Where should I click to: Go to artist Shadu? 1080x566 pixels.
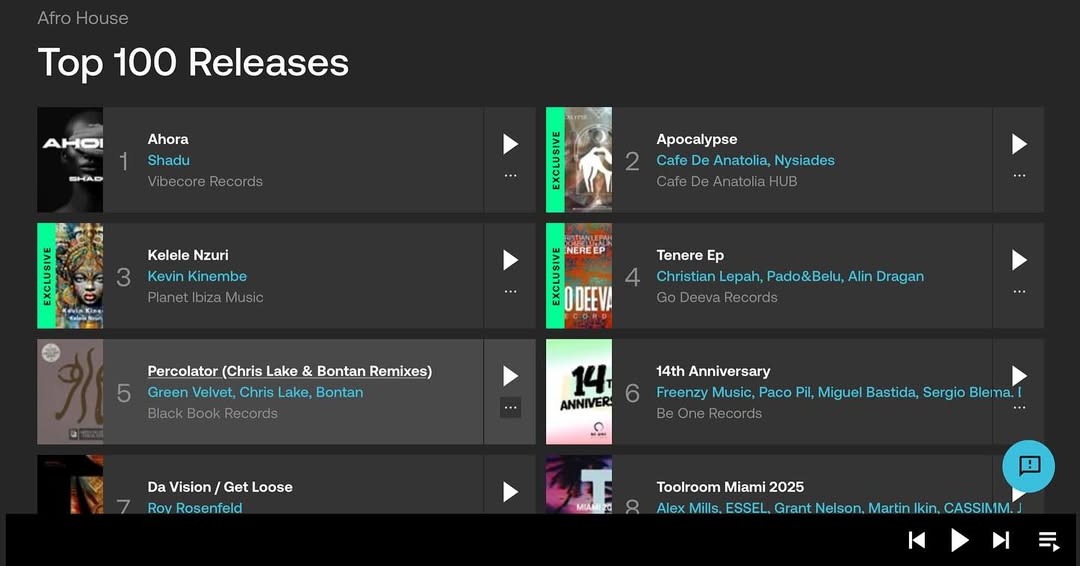[x=169, y=160]
